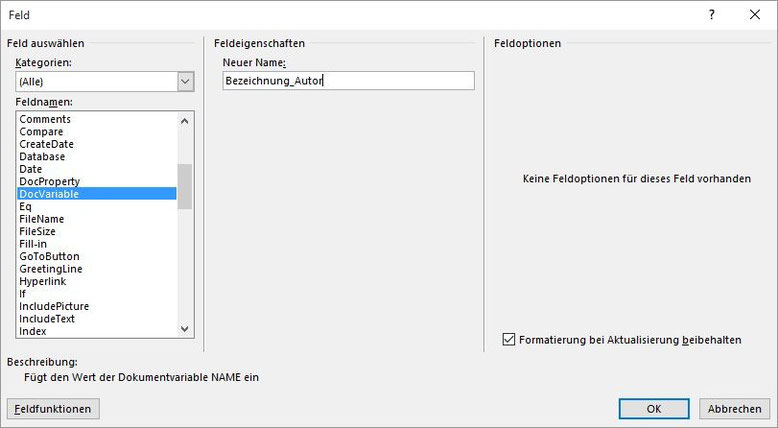The width and height of the screenshot is (778, 428).
Task: Click the Feldfunktionen button
Action: (53, 409)
